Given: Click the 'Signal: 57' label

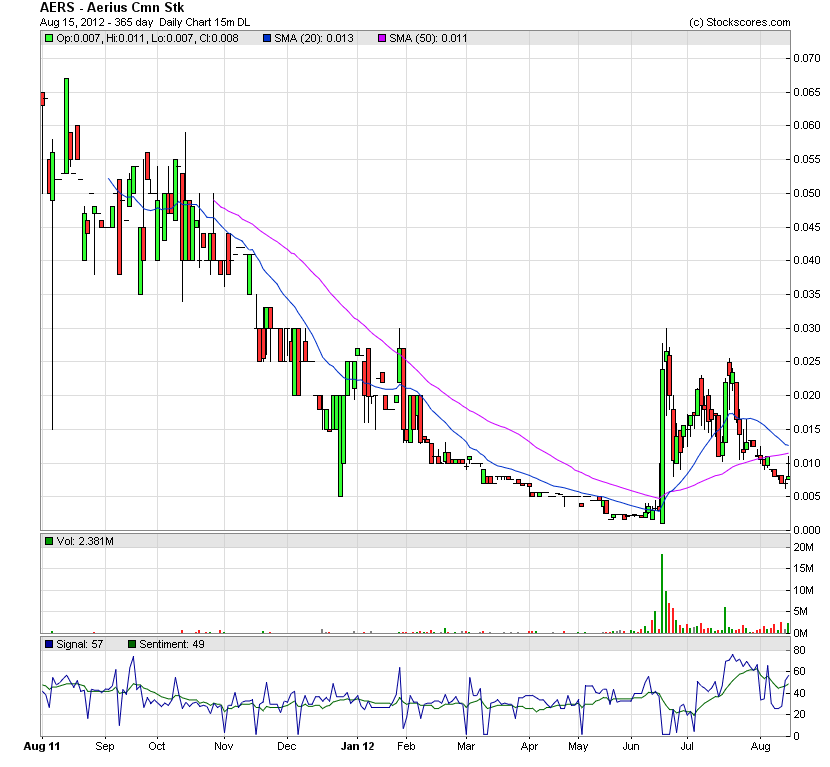Looking at the screenshot, I should 79,644.
